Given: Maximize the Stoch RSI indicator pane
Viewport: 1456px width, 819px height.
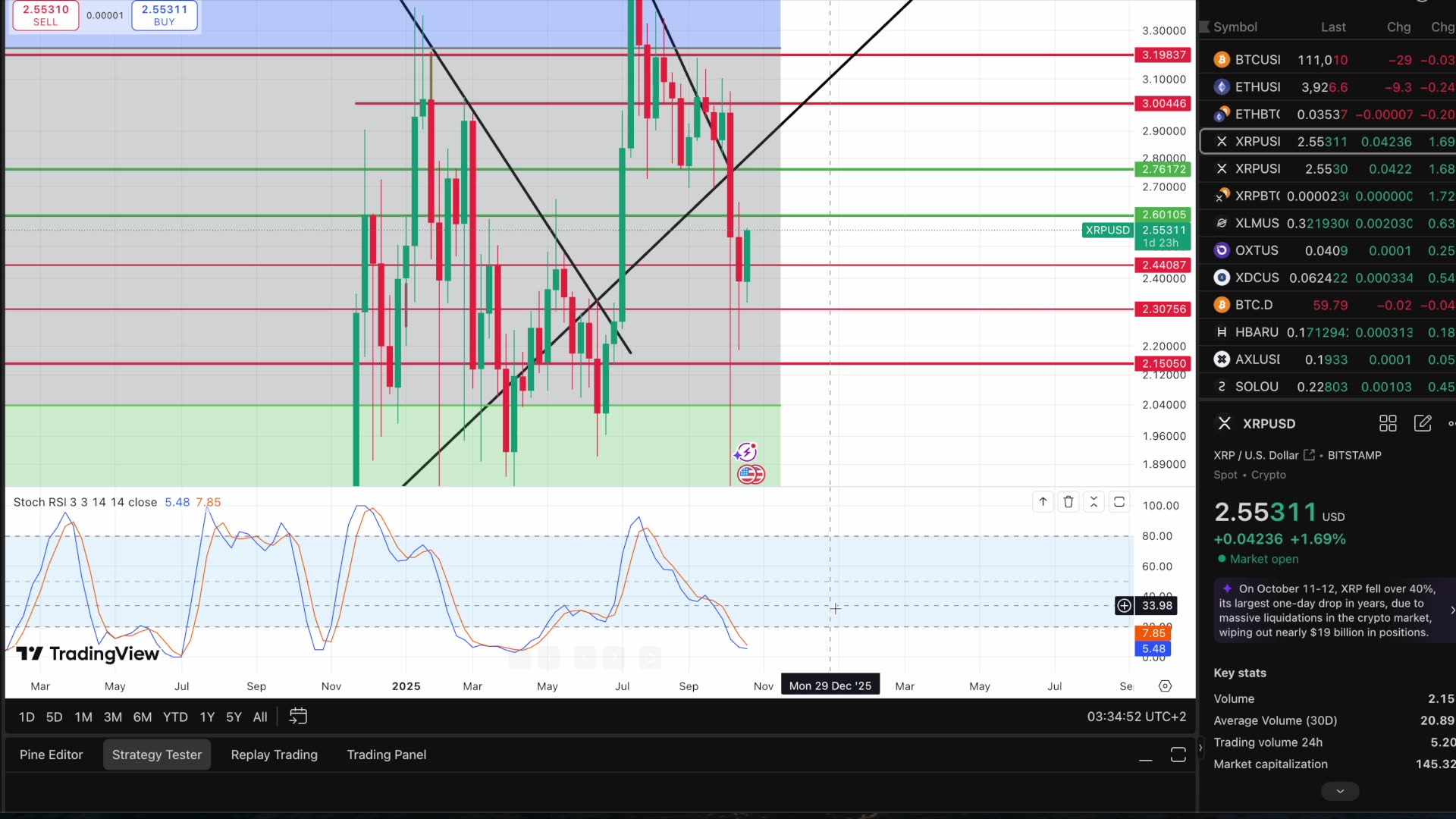Looking at the screenshot, I should 1119,502.
